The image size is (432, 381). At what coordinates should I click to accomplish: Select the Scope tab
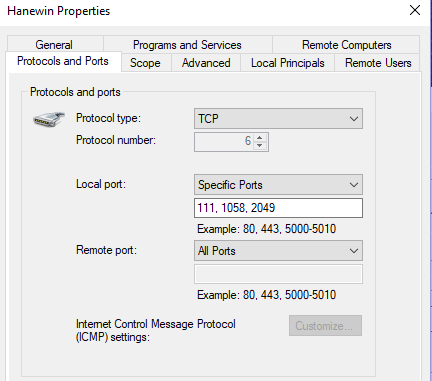click(x=145, y=63)
